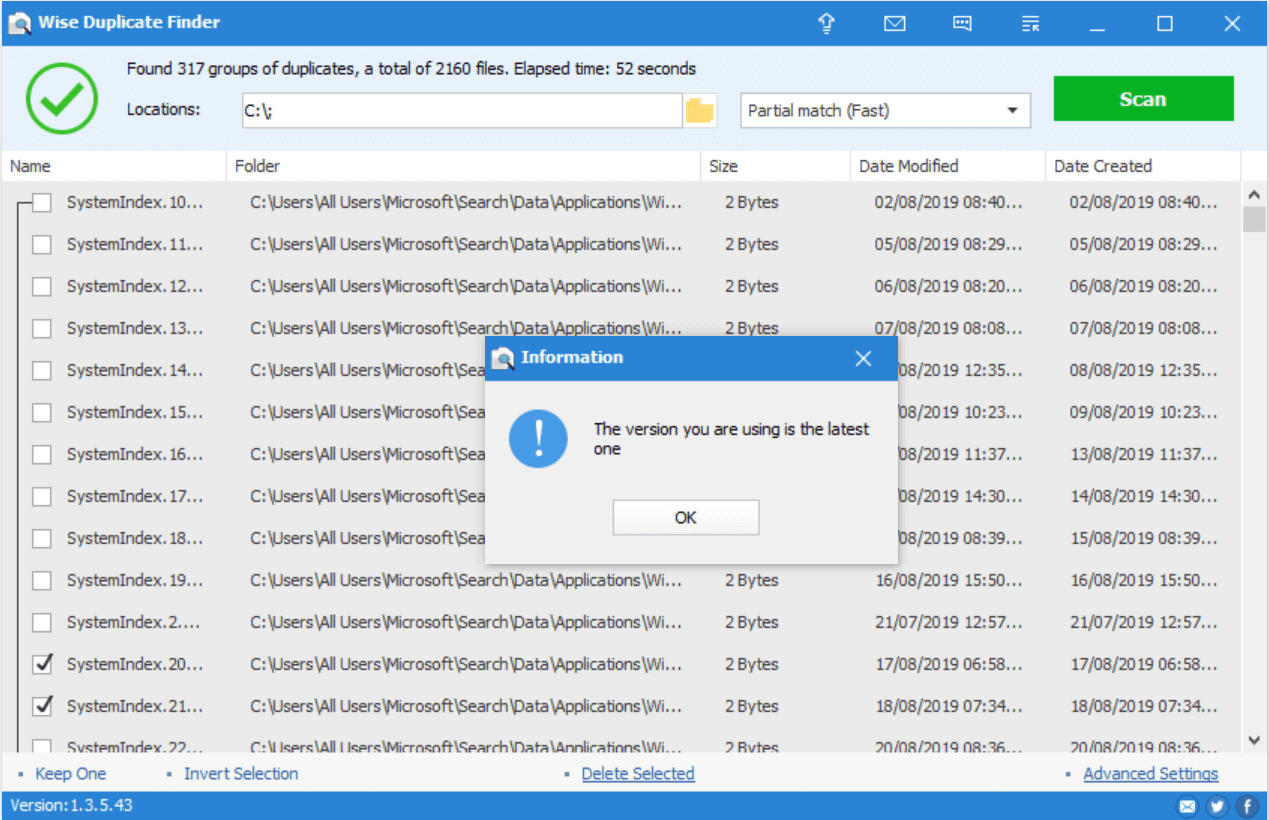Click the green checkmark status icon
The height and width of the screenshot is (820, 1269).
pos(62,98)
